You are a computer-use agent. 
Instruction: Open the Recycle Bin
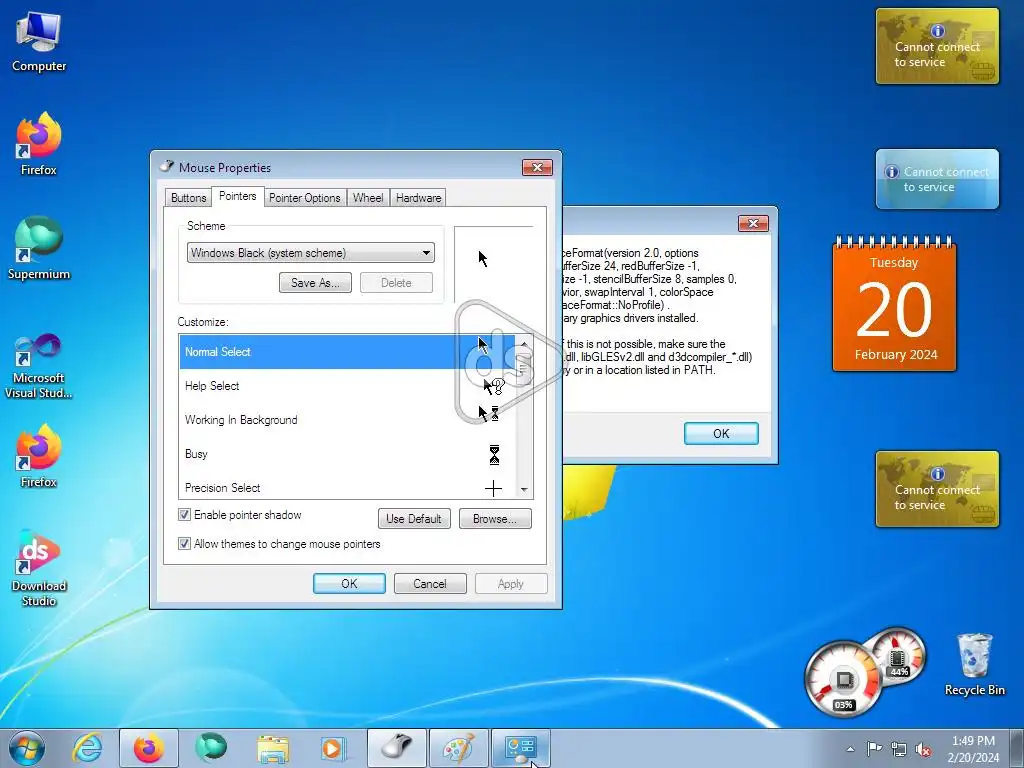[974, 664]
